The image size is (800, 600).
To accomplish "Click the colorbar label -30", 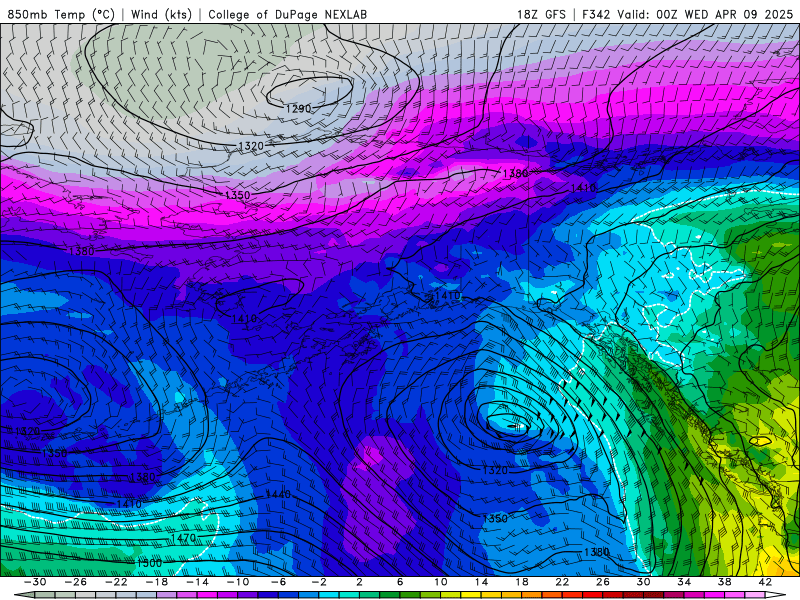I will tap(35, 582).
